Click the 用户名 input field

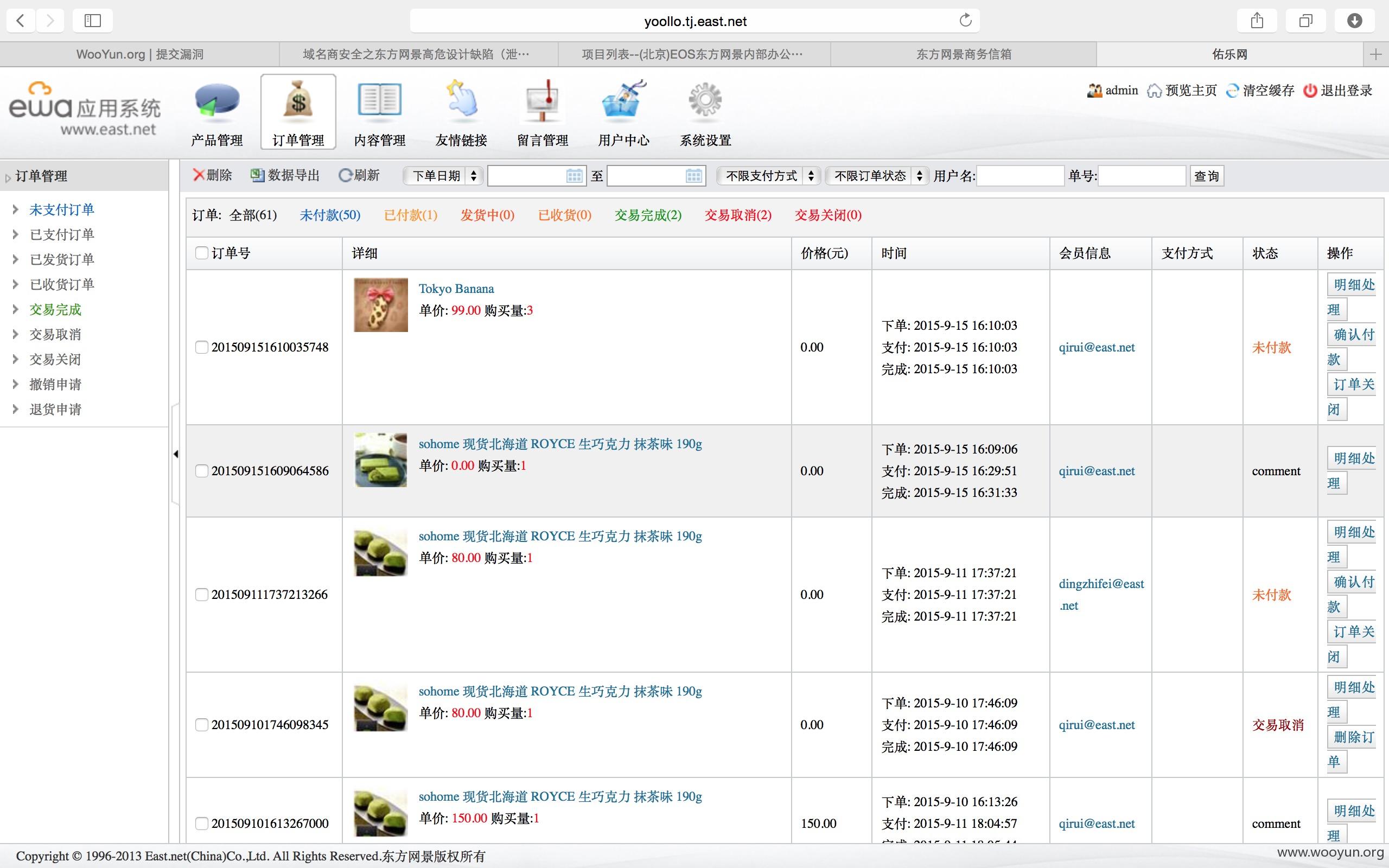coord(1021,176)
